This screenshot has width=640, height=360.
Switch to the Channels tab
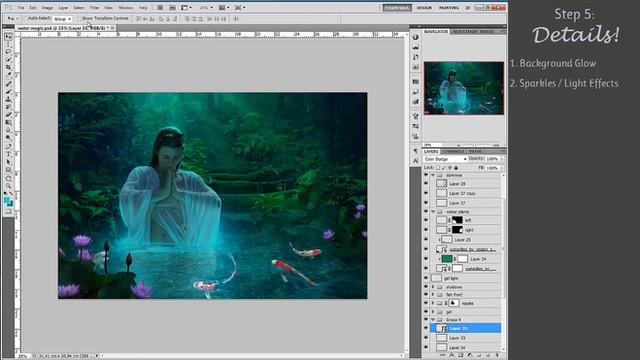tap(453, 151)
